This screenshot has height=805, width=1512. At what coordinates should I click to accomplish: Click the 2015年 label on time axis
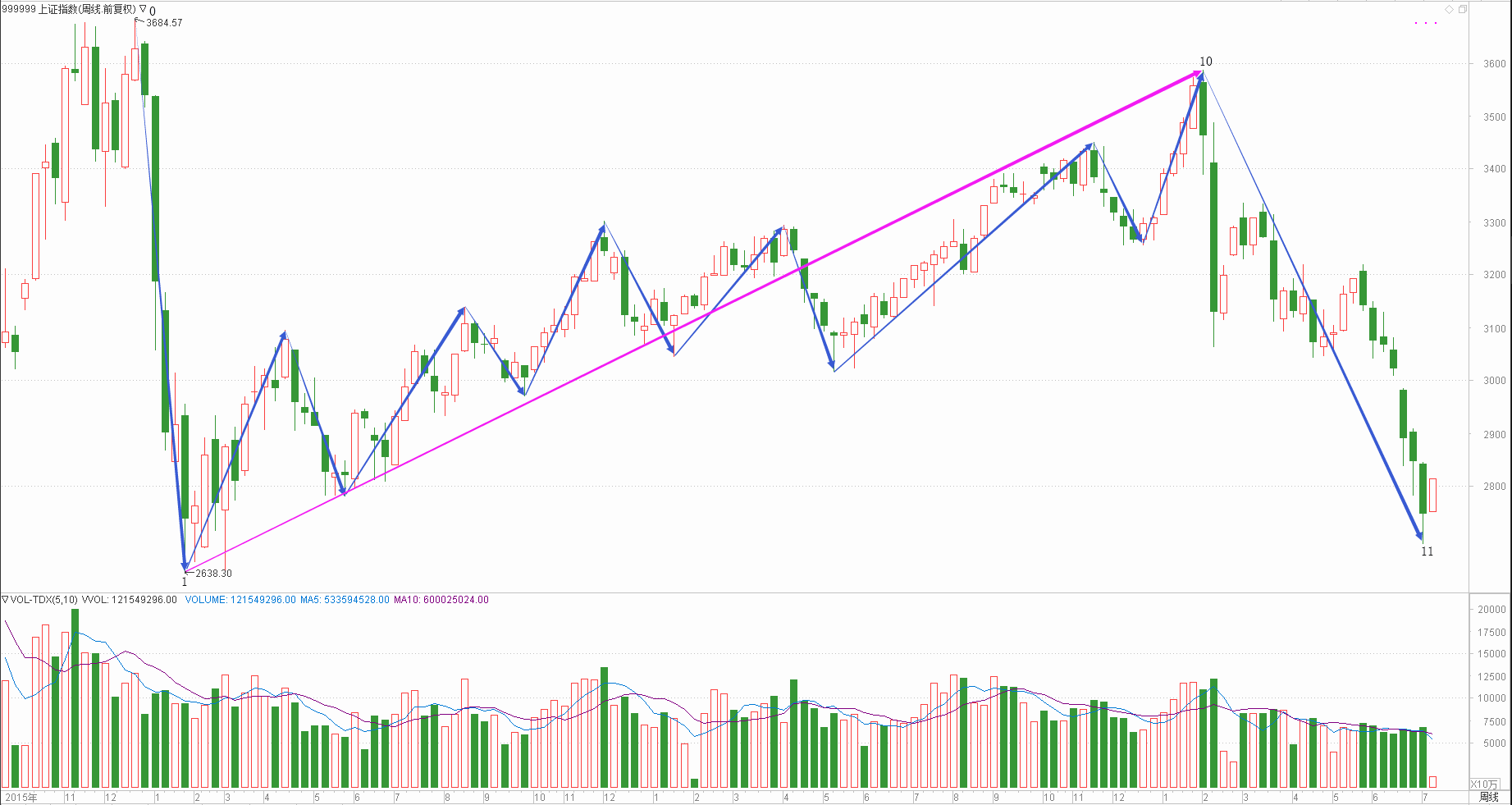pyautogui.click(x=21, y=798)
